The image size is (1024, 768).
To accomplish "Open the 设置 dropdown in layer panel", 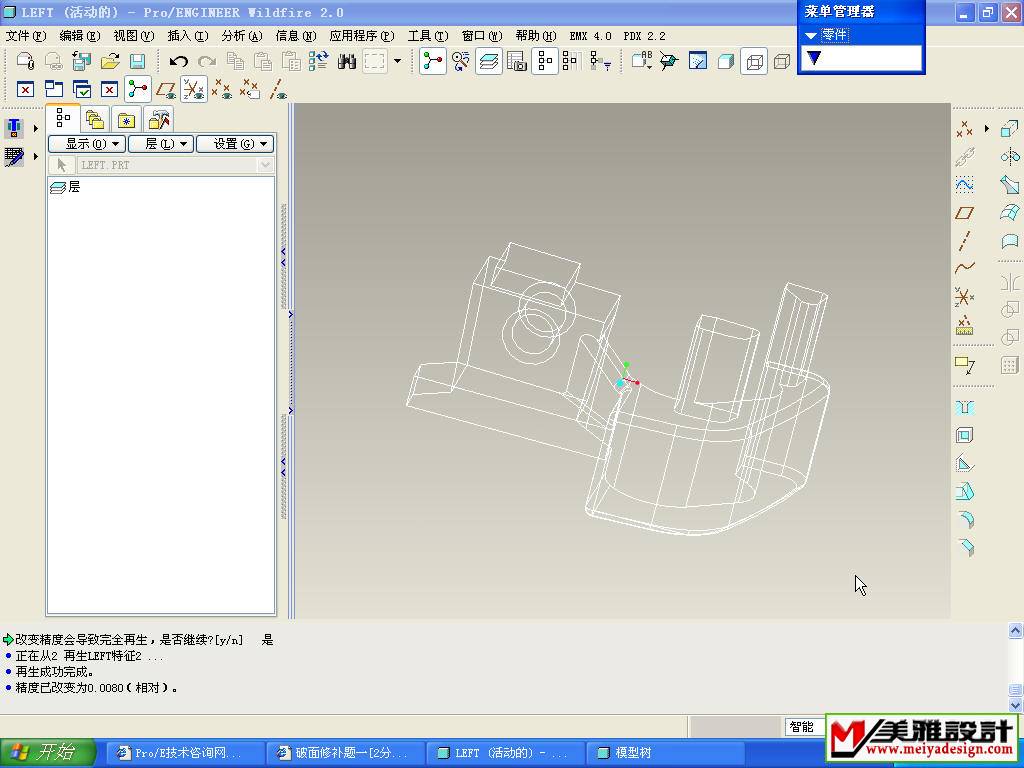I will pos(235,144).
